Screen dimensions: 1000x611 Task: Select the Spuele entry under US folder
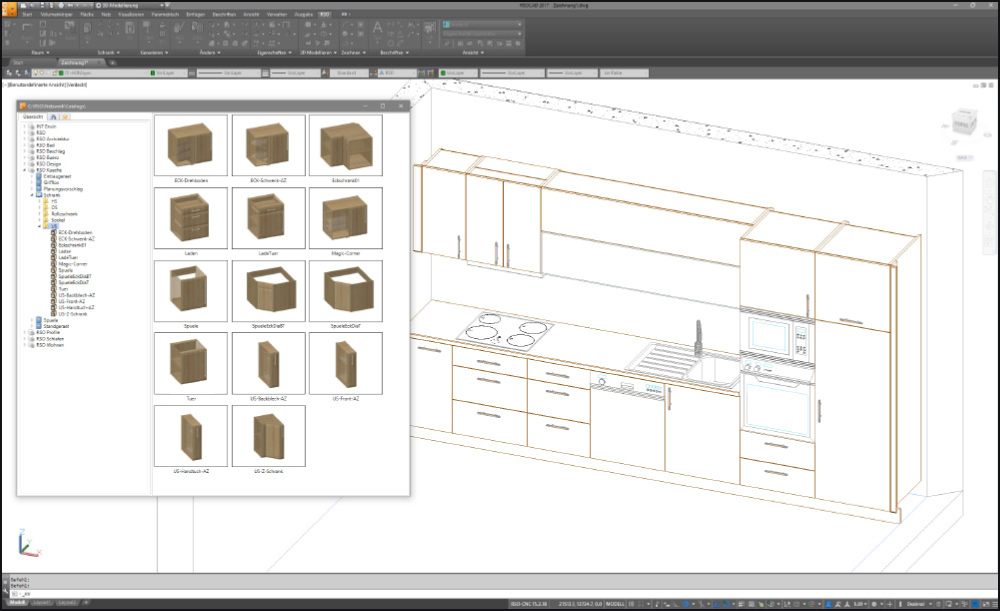click(64, 269)
